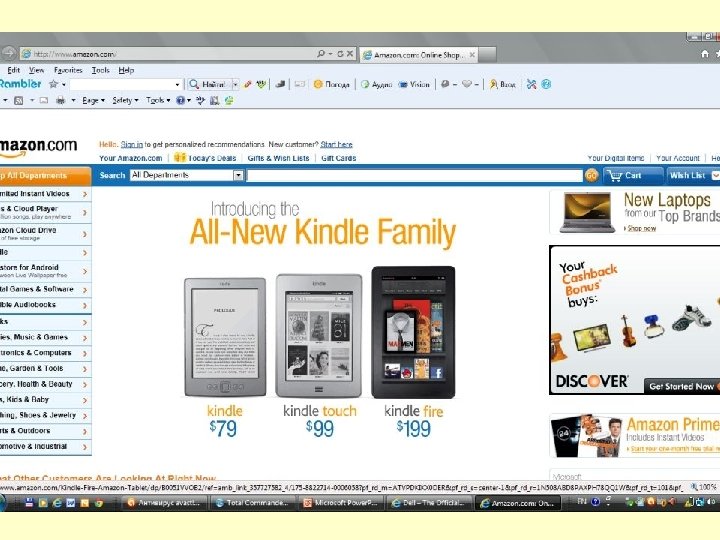Close the Amazon.com browser tab
The width and height of the screenshot is (720, 540).
(472, 55)
